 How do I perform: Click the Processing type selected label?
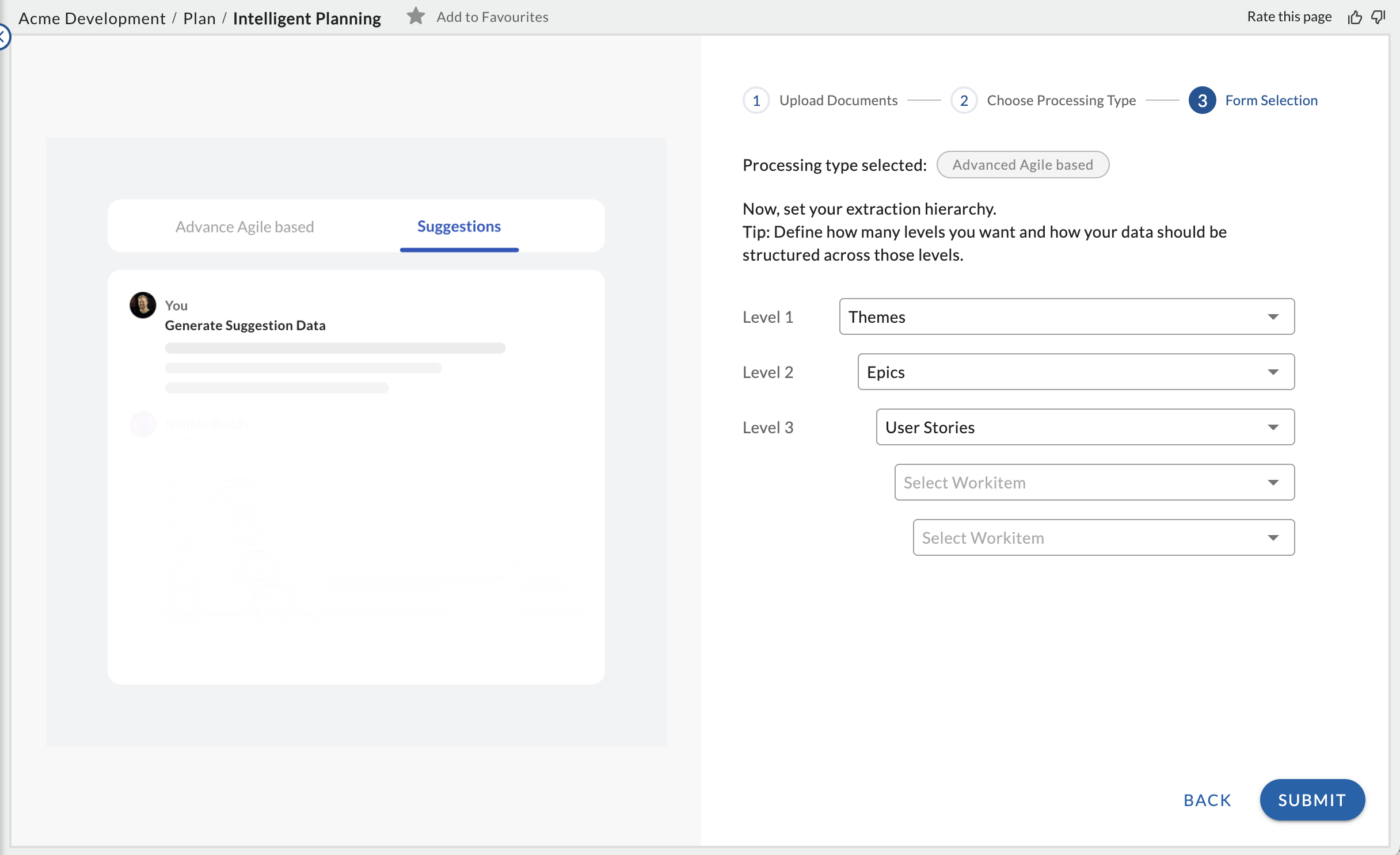click(835, 165)
